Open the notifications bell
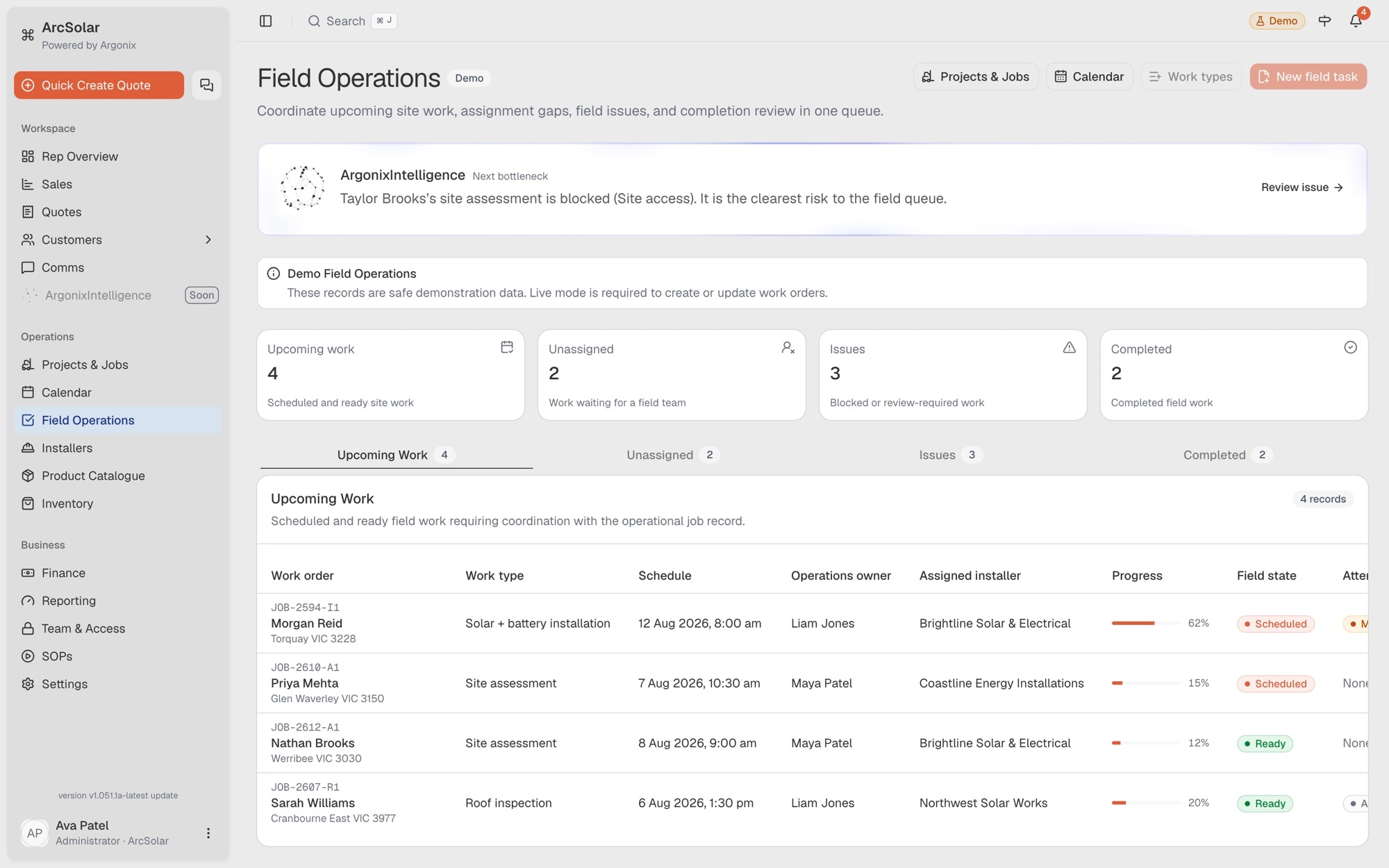 (1356, 21)
